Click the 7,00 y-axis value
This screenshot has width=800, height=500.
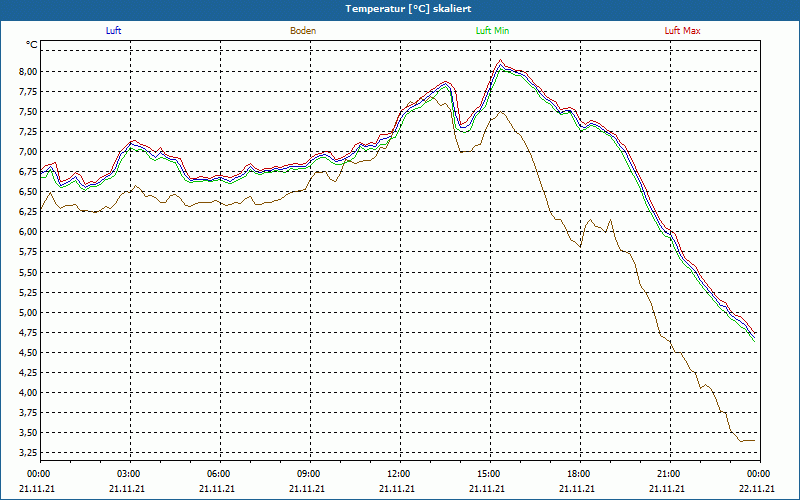coord(29,152)
